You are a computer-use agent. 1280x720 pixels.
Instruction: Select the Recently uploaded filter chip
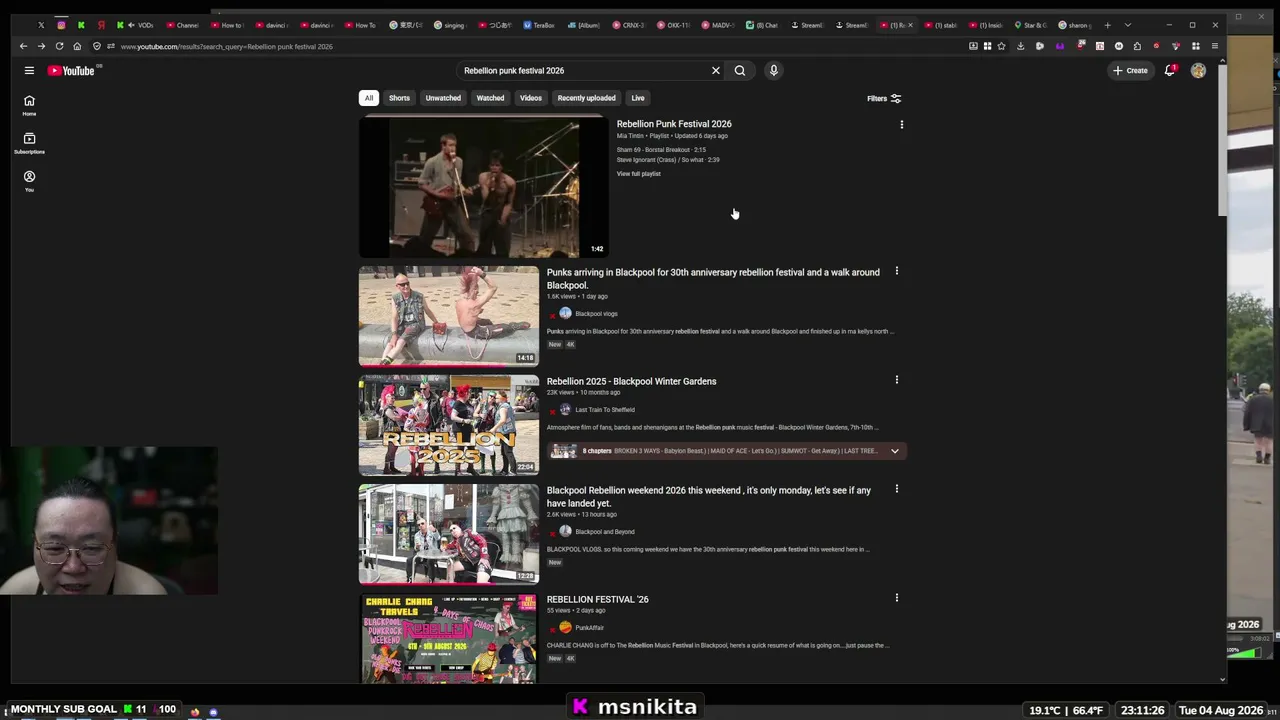click(x=586, y=98)
